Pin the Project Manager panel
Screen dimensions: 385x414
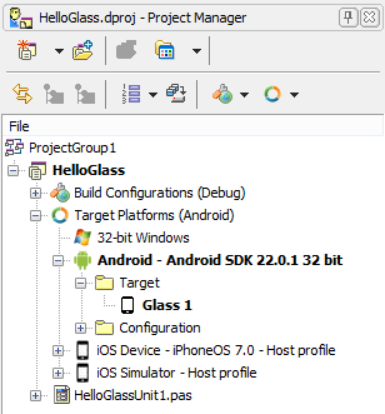click(349, 18)
